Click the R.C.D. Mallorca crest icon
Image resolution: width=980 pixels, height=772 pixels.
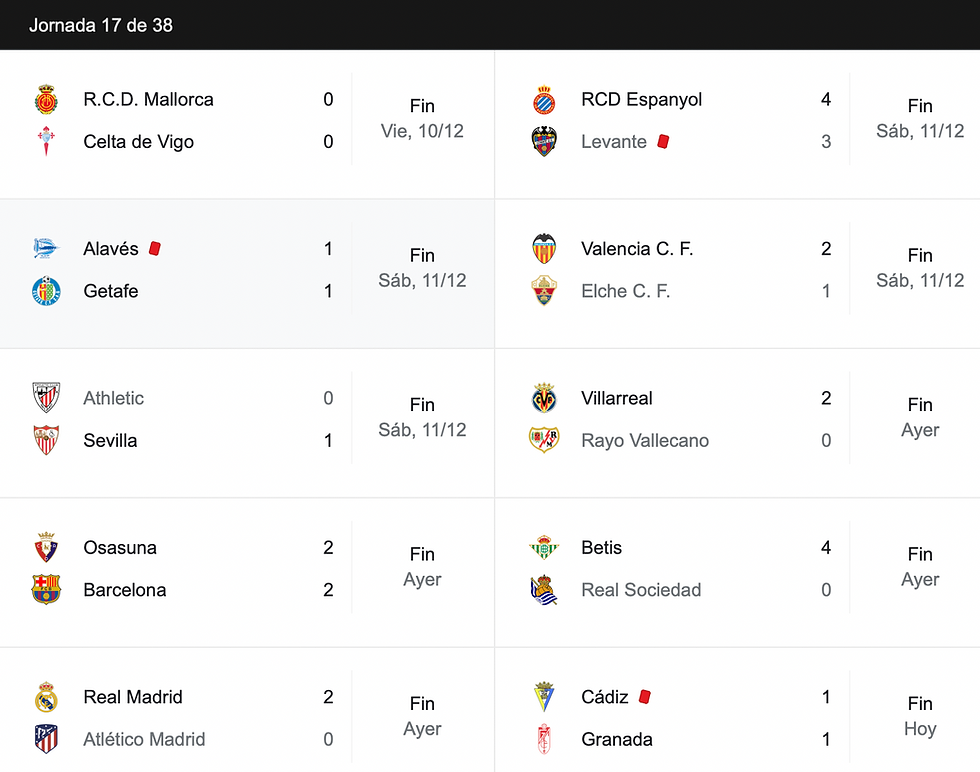46,99
